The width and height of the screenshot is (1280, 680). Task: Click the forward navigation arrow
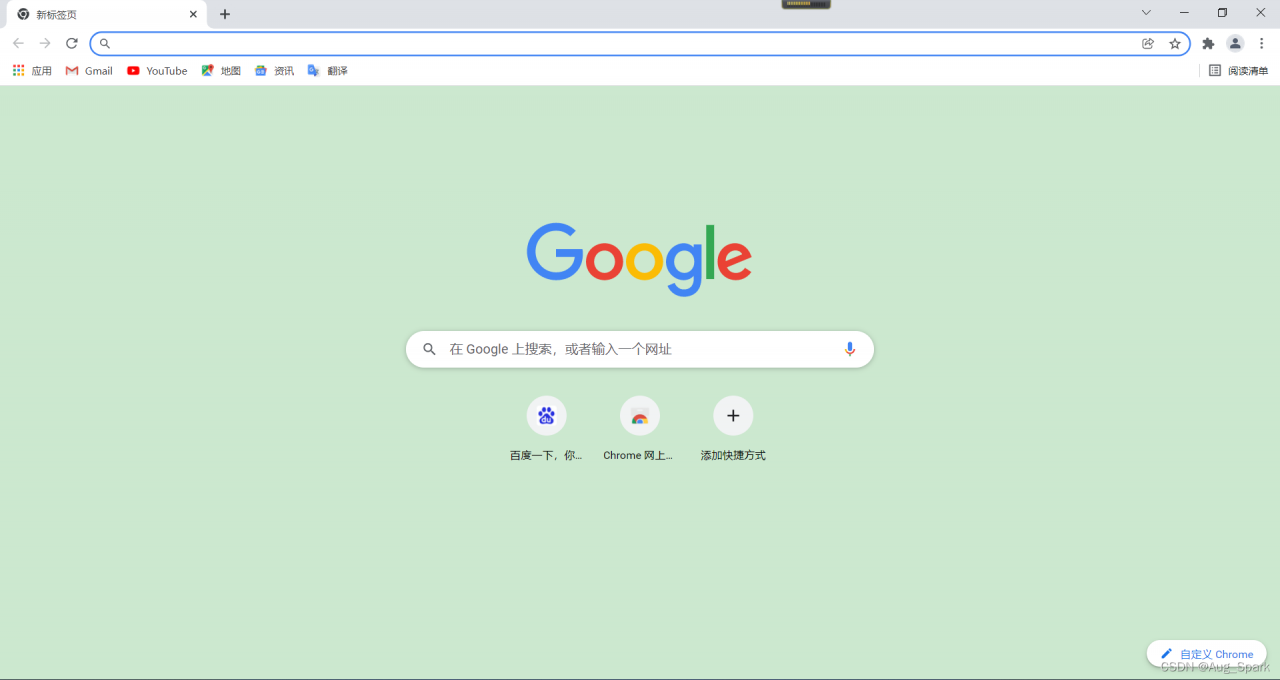pos(45,43)
